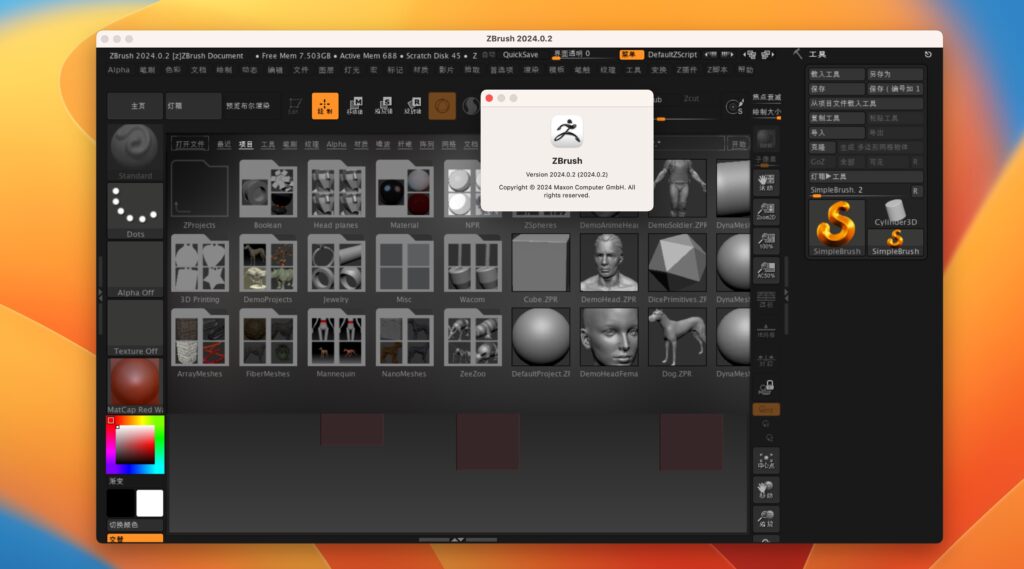
Task: Click the right divider collapse arrows
Action: [786, 295]
